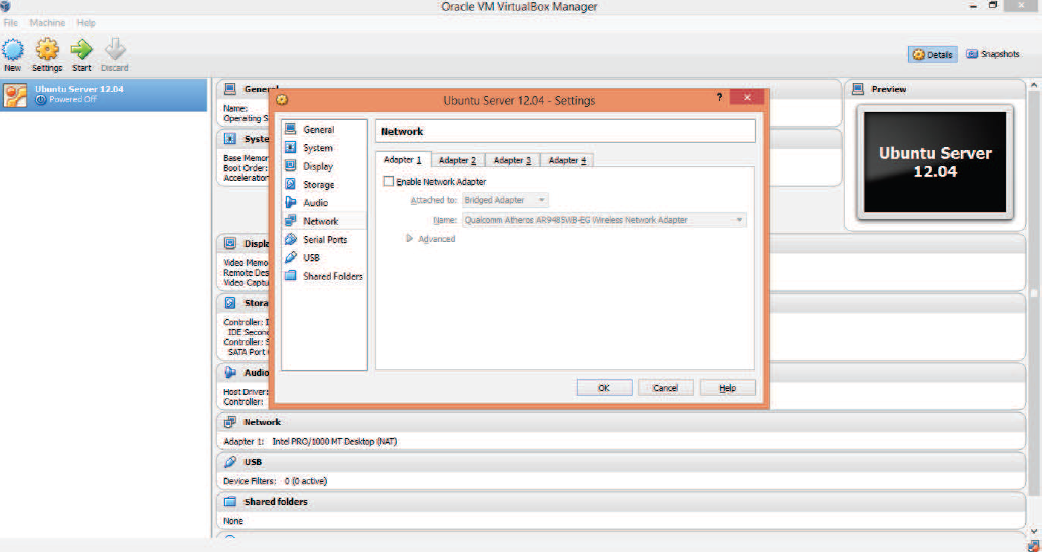Click the Audio section icon in details

point(230,372)
